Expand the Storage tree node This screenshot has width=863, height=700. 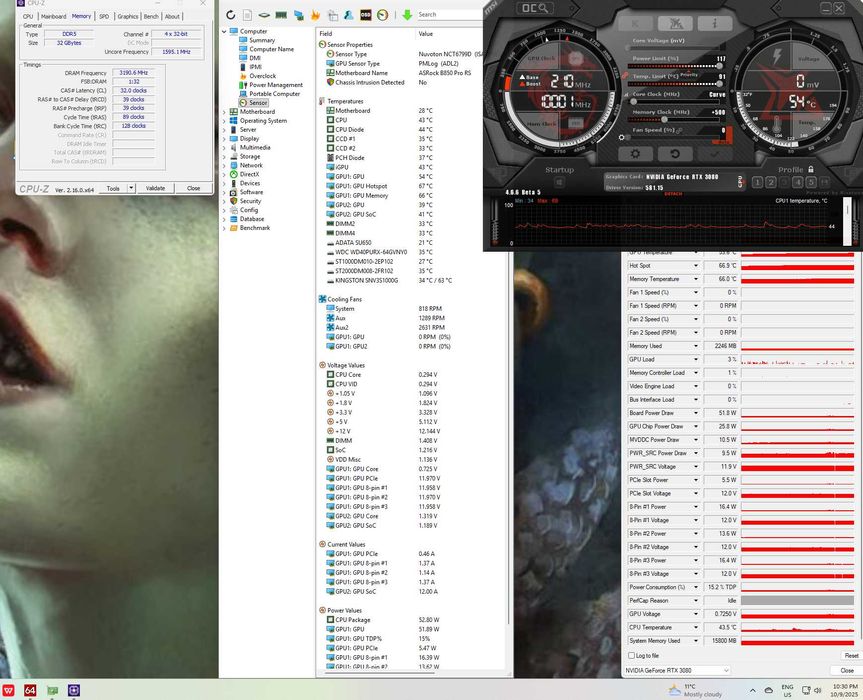tap(224, 156)
